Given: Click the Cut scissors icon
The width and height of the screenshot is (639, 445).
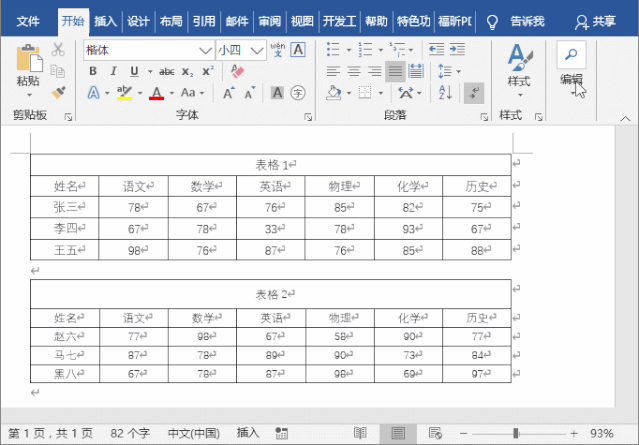Looking at the screenshot, I should pyautogui.click(x=58, y=49).
